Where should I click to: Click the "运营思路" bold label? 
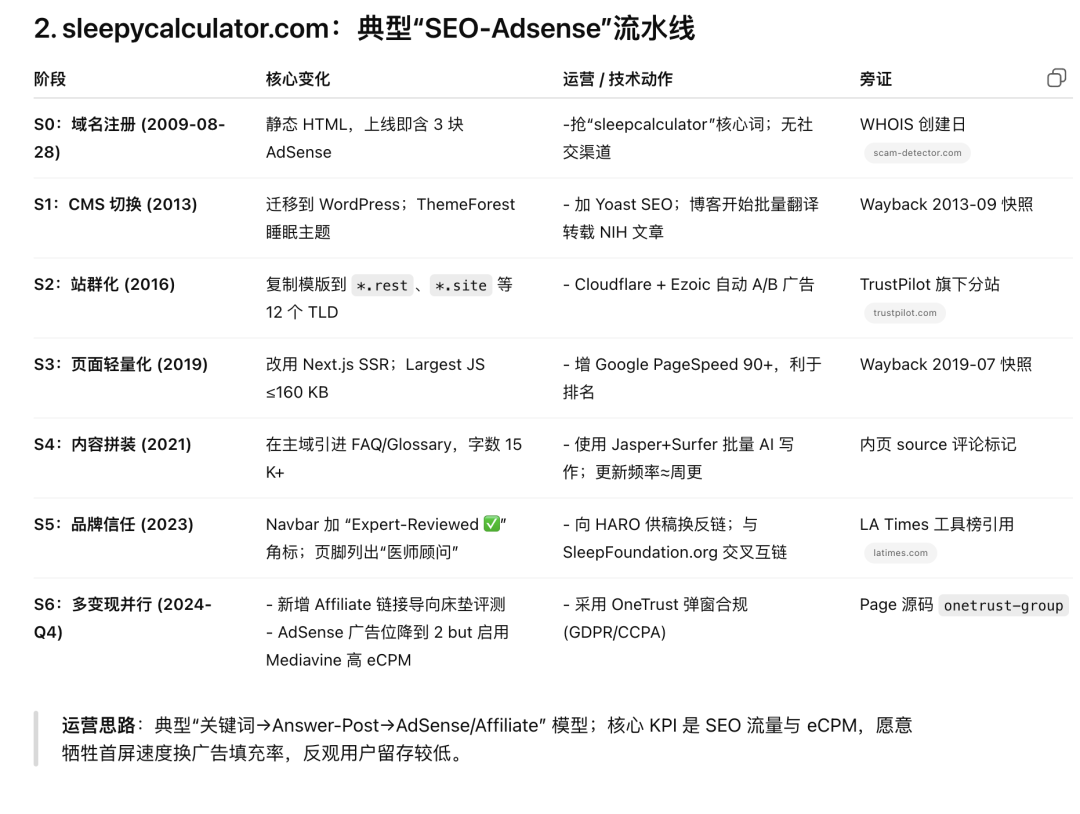98,725
